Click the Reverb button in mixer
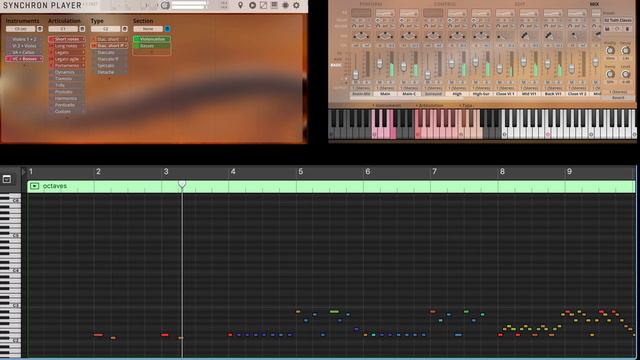 (618, 98)
